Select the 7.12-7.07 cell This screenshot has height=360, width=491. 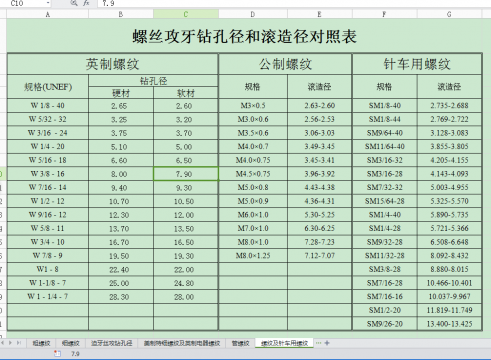[319, 256]
